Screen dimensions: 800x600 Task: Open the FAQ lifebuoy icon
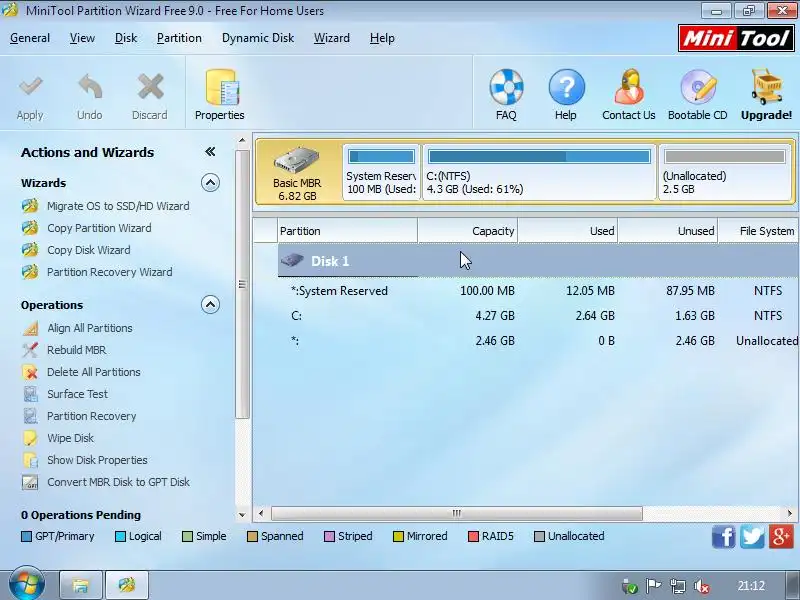(x=506, y=87)
